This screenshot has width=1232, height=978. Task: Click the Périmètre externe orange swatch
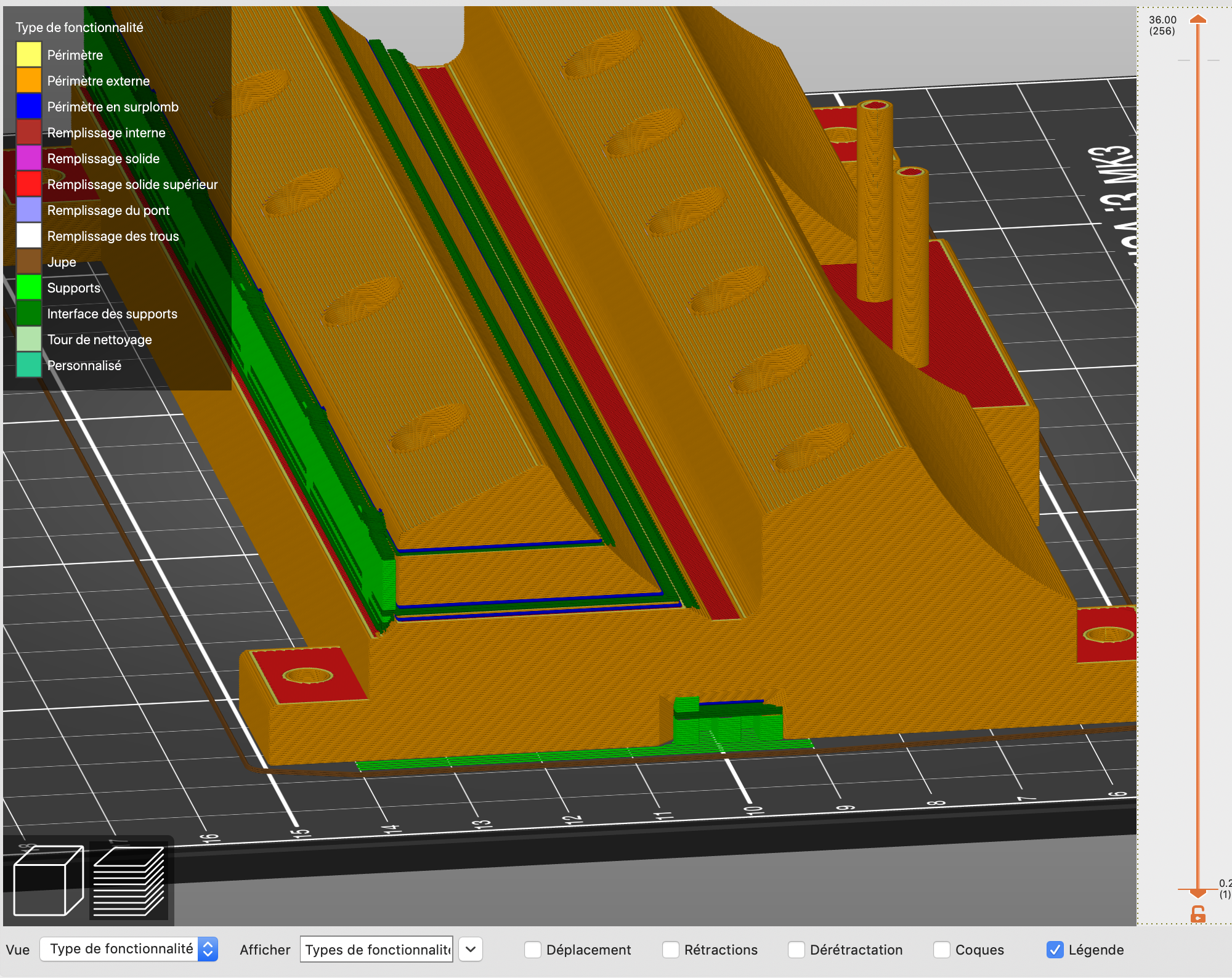(28, 80)
